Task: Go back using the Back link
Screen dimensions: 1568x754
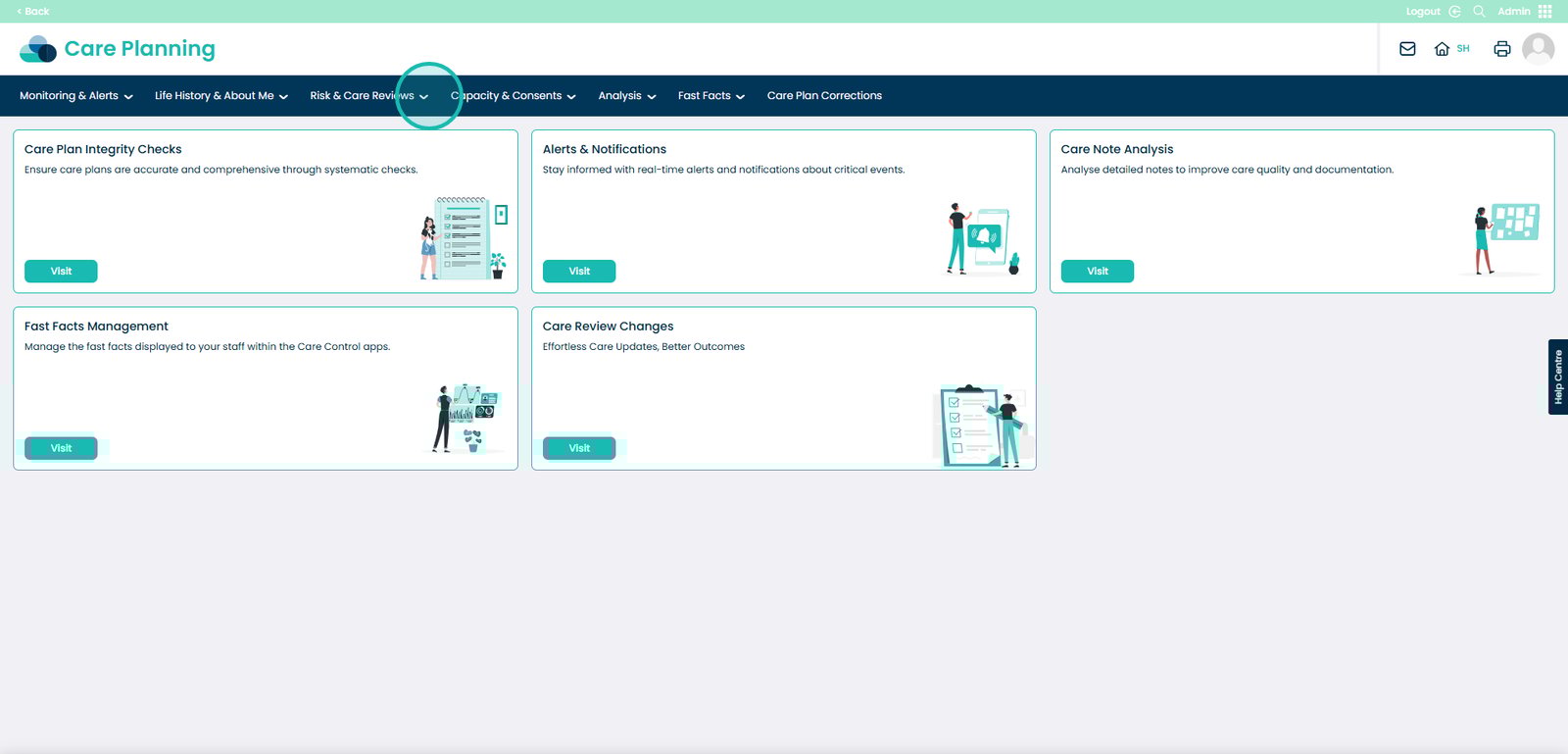Action: point(33,12)
